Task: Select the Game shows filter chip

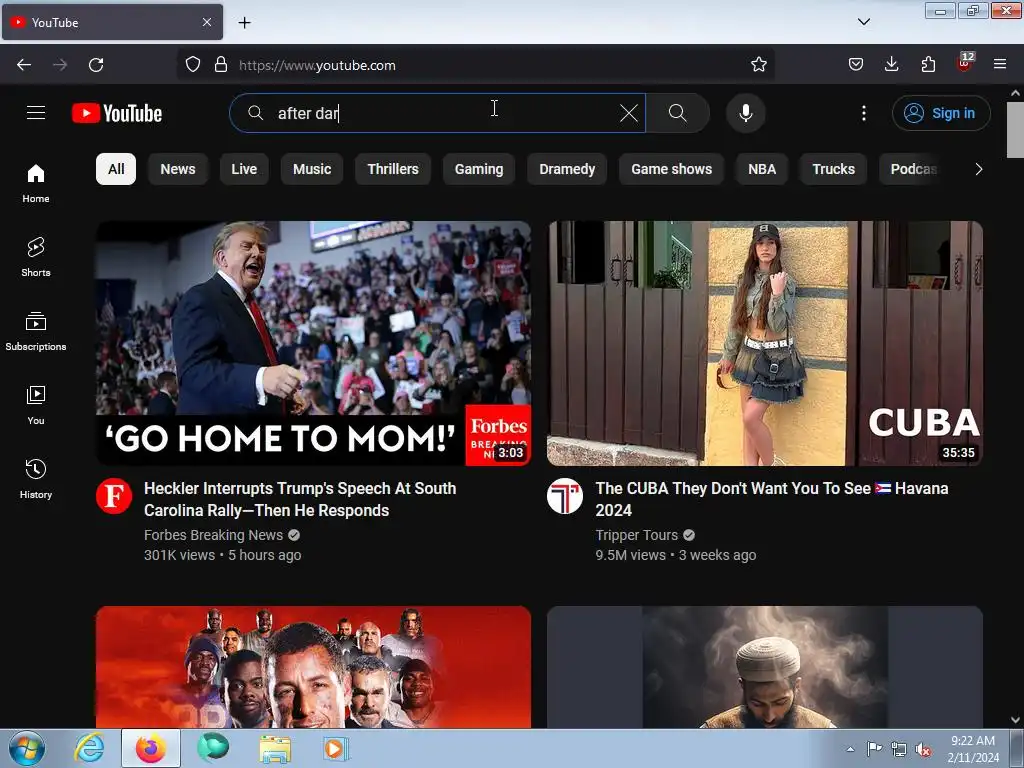Action: point(671,169)
